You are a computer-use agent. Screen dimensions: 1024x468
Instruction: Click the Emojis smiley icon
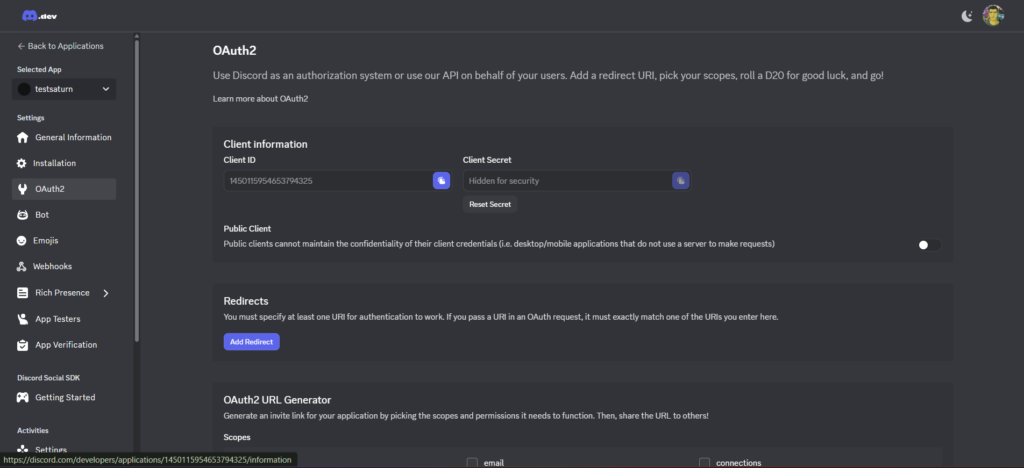pos(23,241)
